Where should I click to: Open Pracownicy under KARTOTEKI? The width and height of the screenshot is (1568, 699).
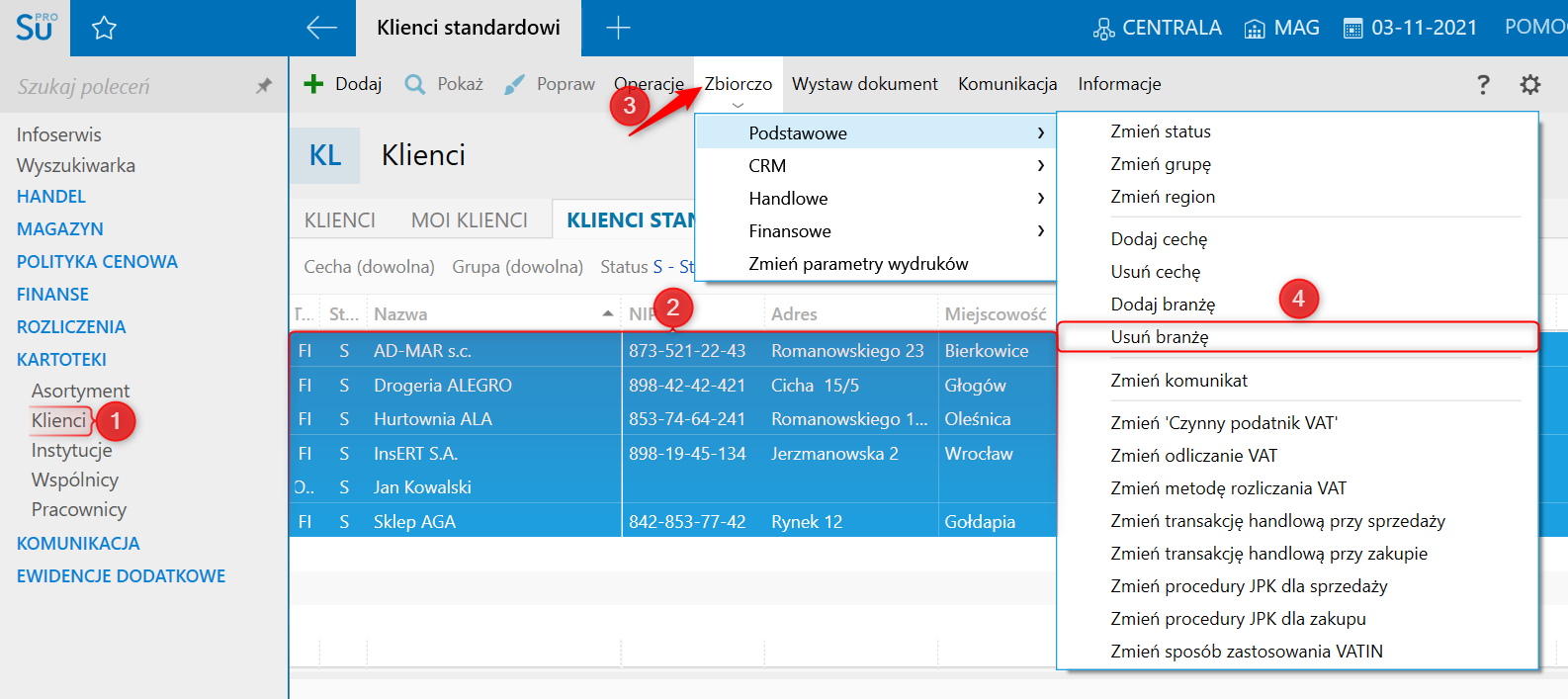(x=79, y=509)
